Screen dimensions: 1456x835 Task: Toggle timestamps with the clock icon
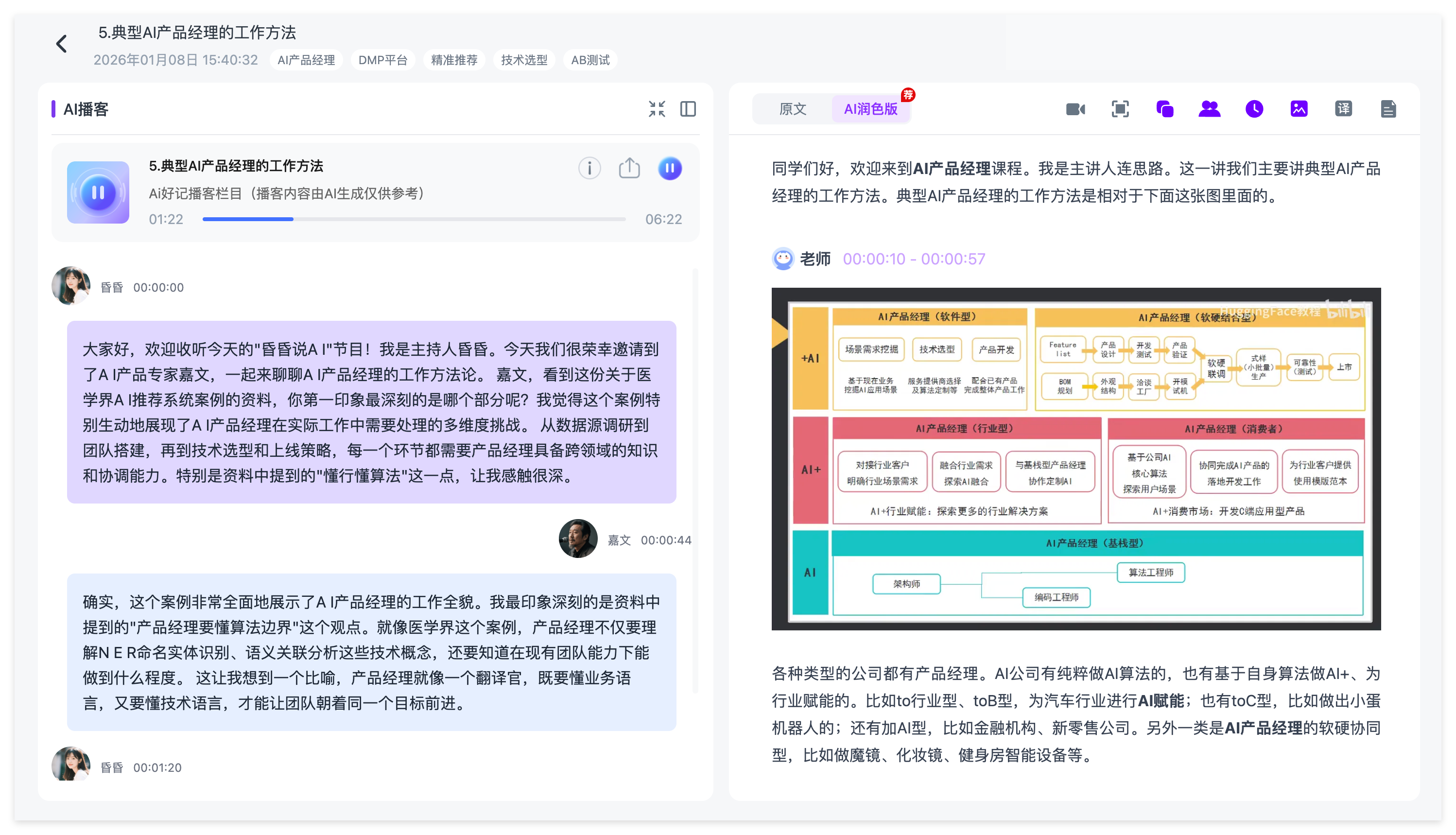tap(1253, 109)
